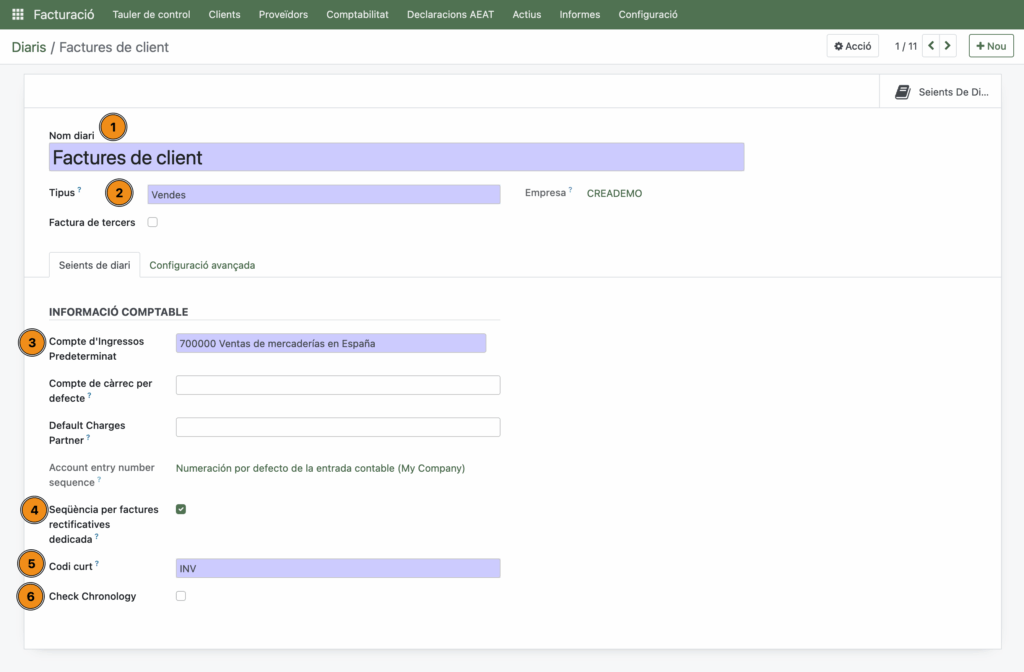1024x672 pixels.
Task: Uncheck Seqüència per factures rectificatives dedicada
Action: click(x=181, y=509)
